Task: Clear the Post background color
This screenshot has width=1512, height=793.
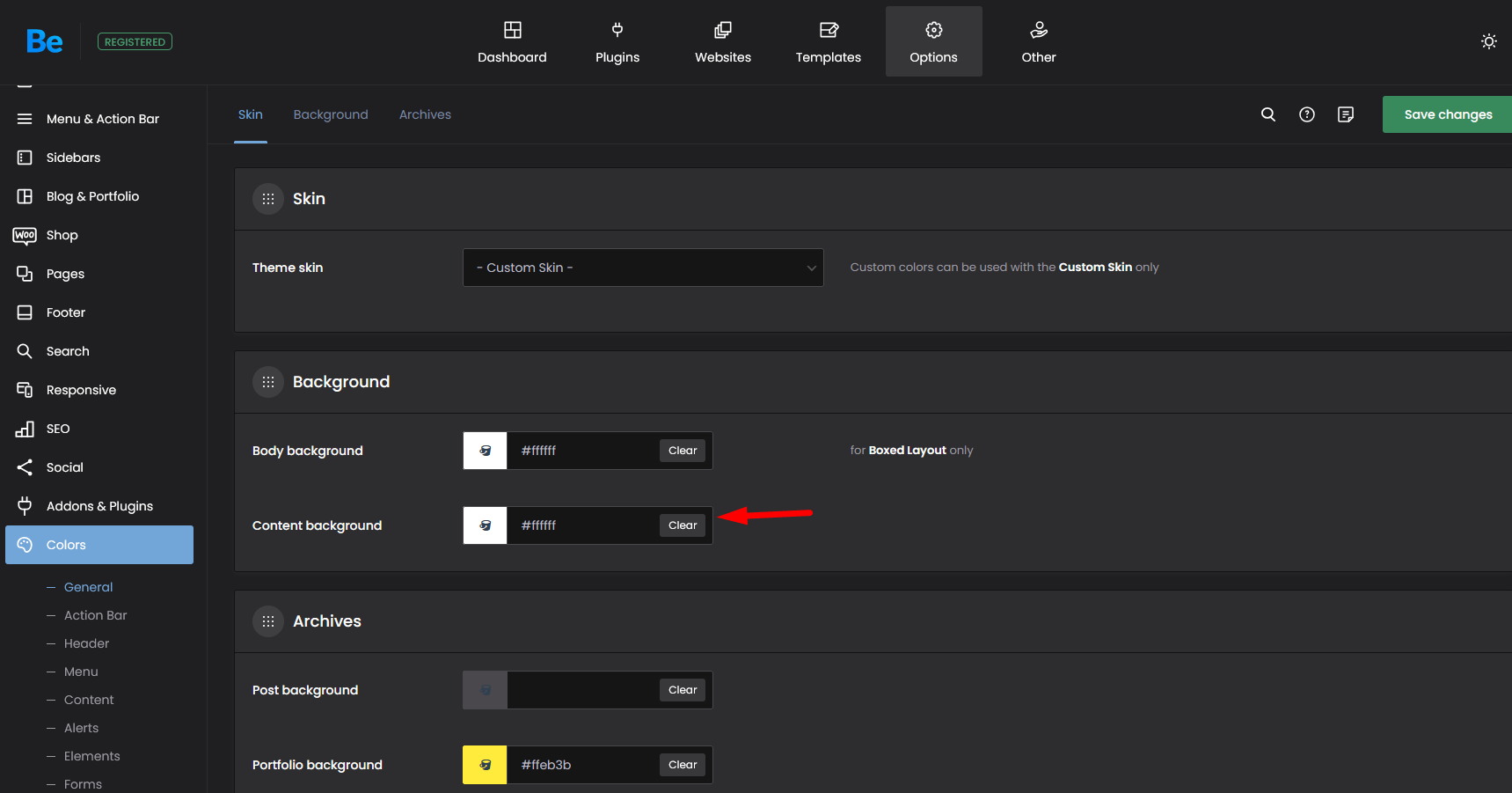Action: point(683,690)
